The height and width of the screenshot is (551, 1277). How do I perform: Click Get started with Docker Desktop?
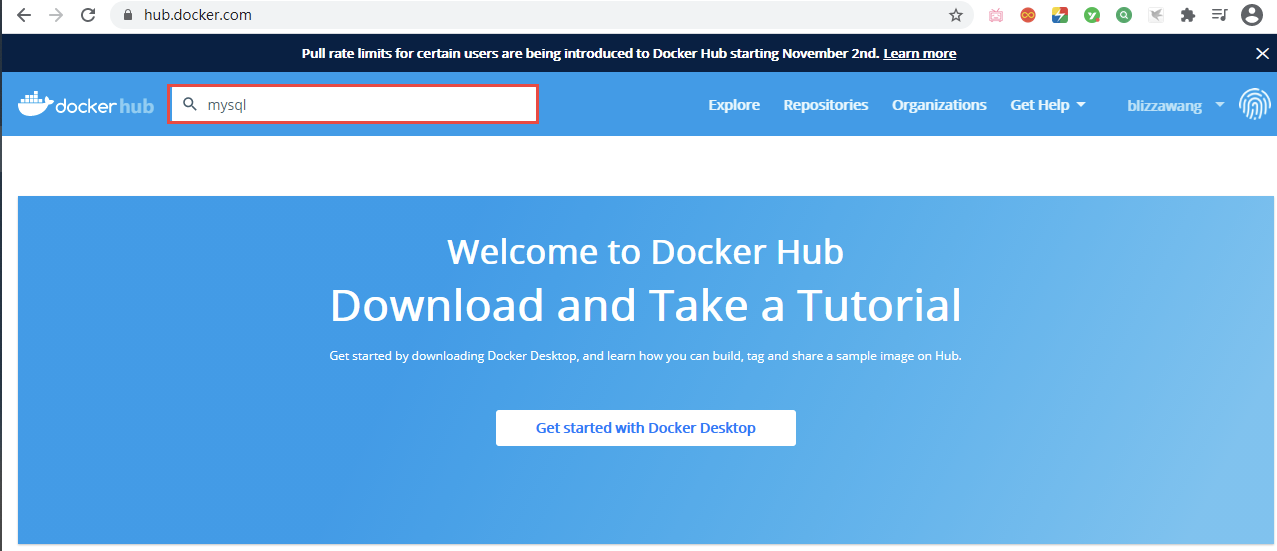(645, 428)
